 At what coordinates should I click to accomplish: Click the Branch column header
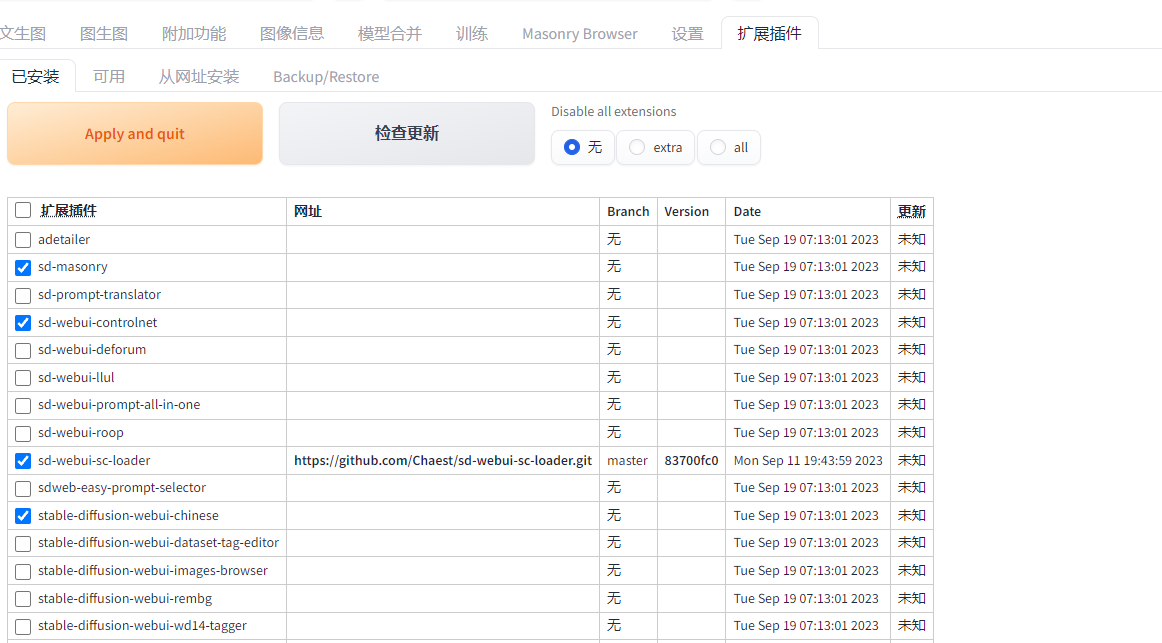pos(628,211)
